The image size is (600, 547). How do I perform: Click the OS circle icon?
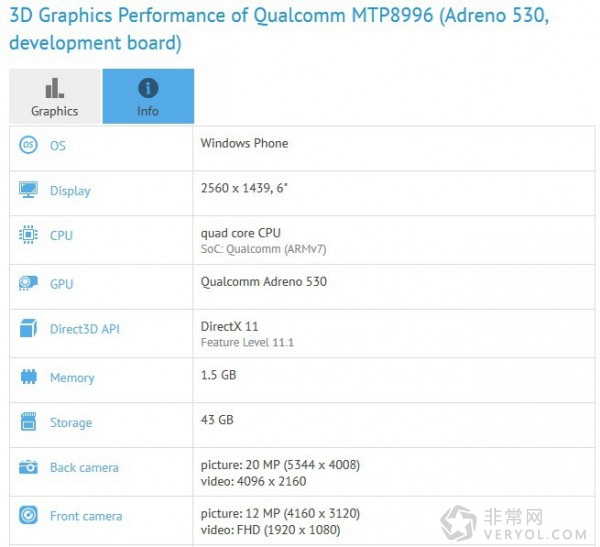point(28,145)
